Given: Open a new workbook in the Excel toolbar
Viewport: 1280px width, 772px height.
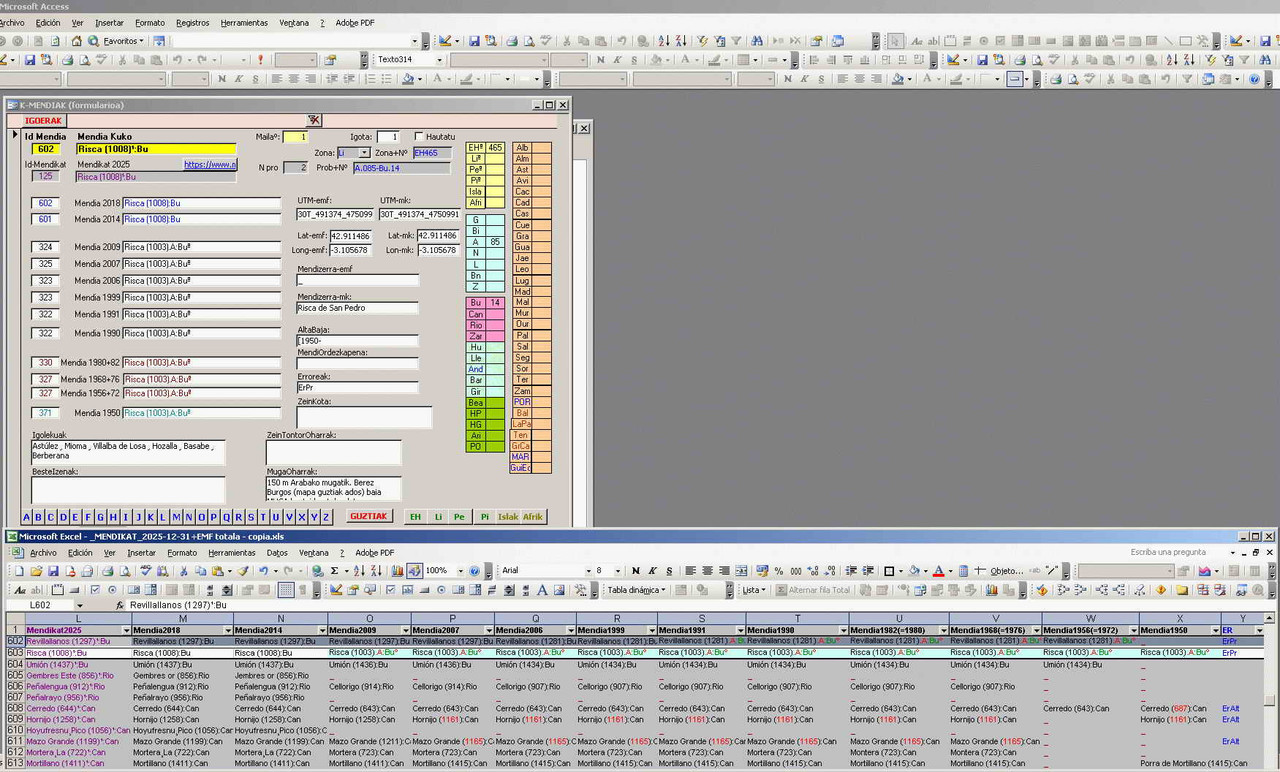Looking at the screenshot, I should pos(19,571).
